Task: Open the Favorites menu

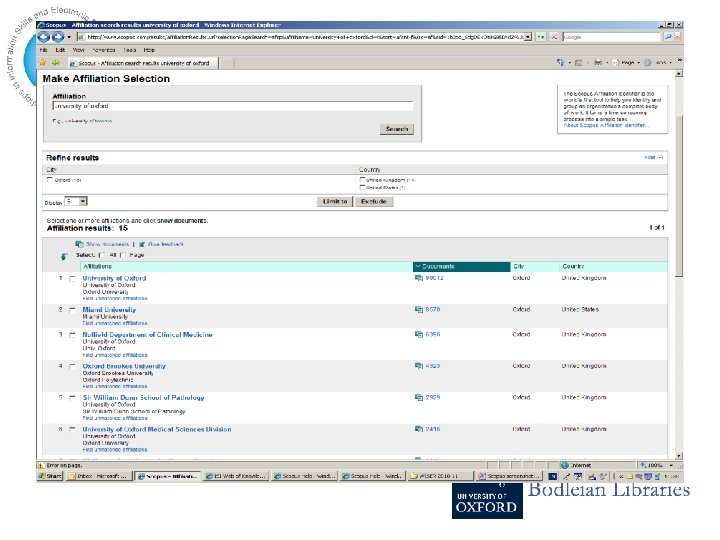Action: point(104,50)
